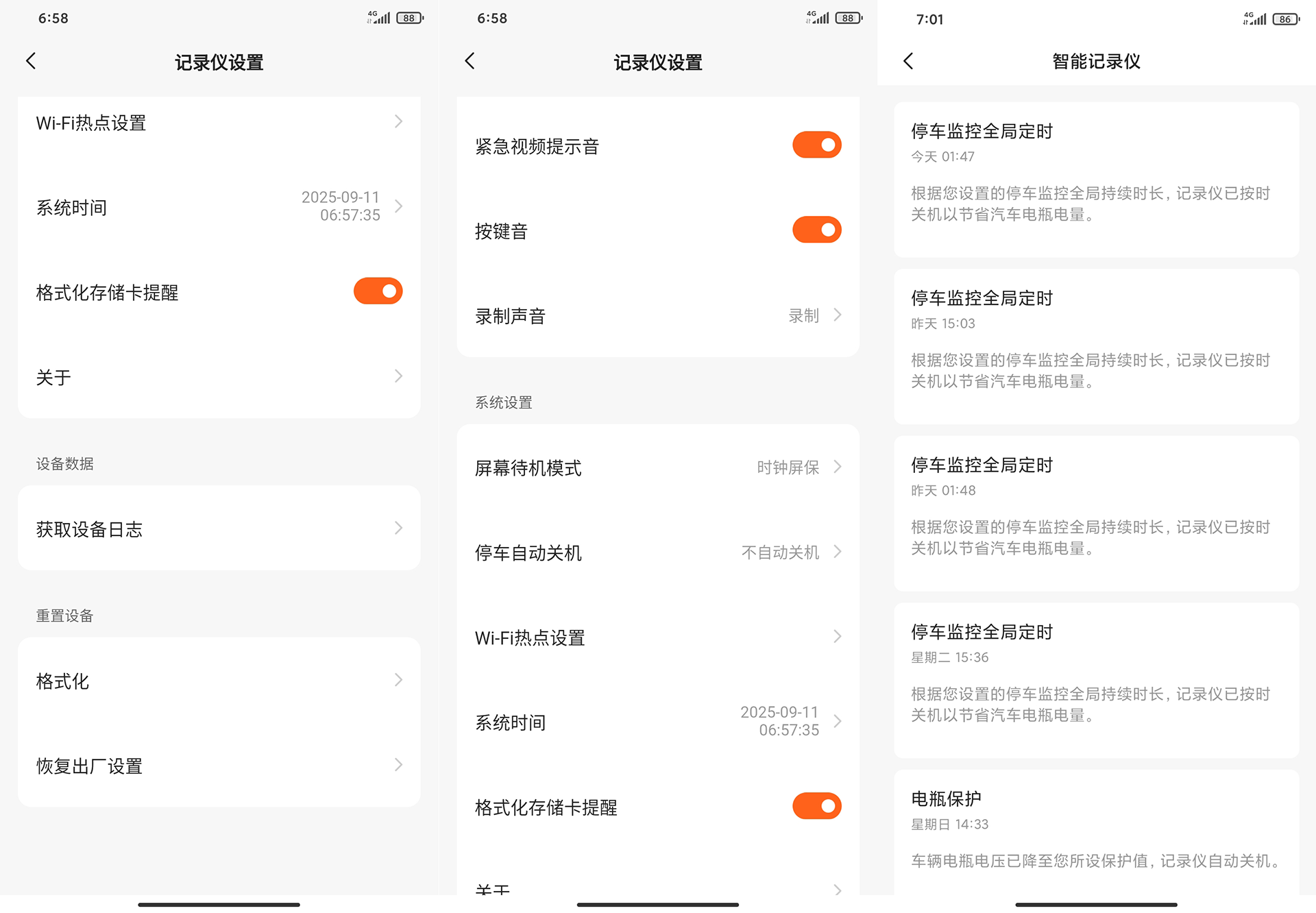The height and width of the screenshot is (913, 1316).
Task: Tap chevron beside 恢复出厂设置
Action: coord(398,765)
